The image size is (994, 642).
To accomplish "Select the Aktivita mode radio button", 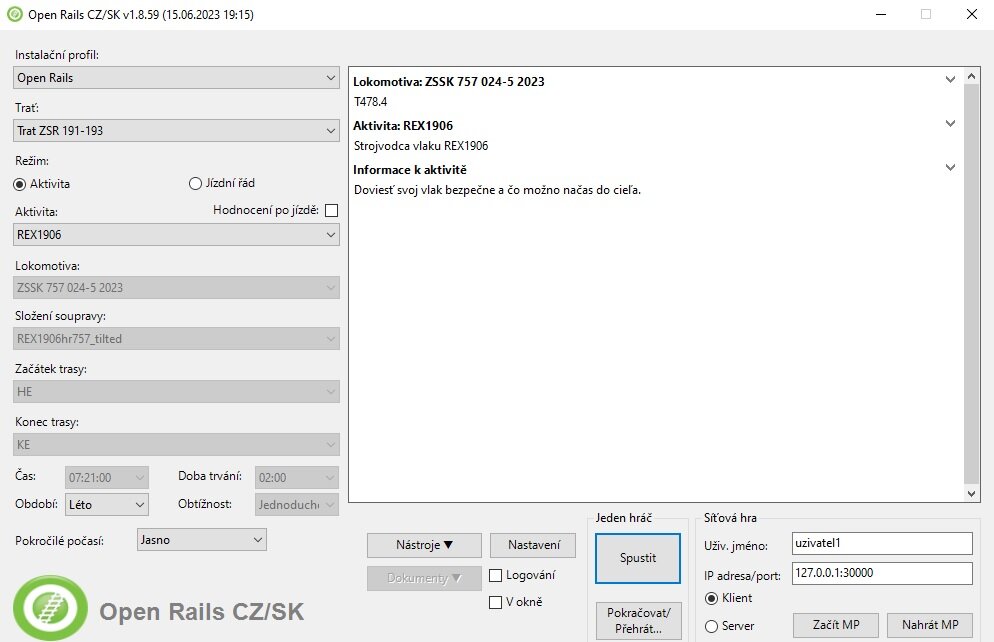I will 20,184.
